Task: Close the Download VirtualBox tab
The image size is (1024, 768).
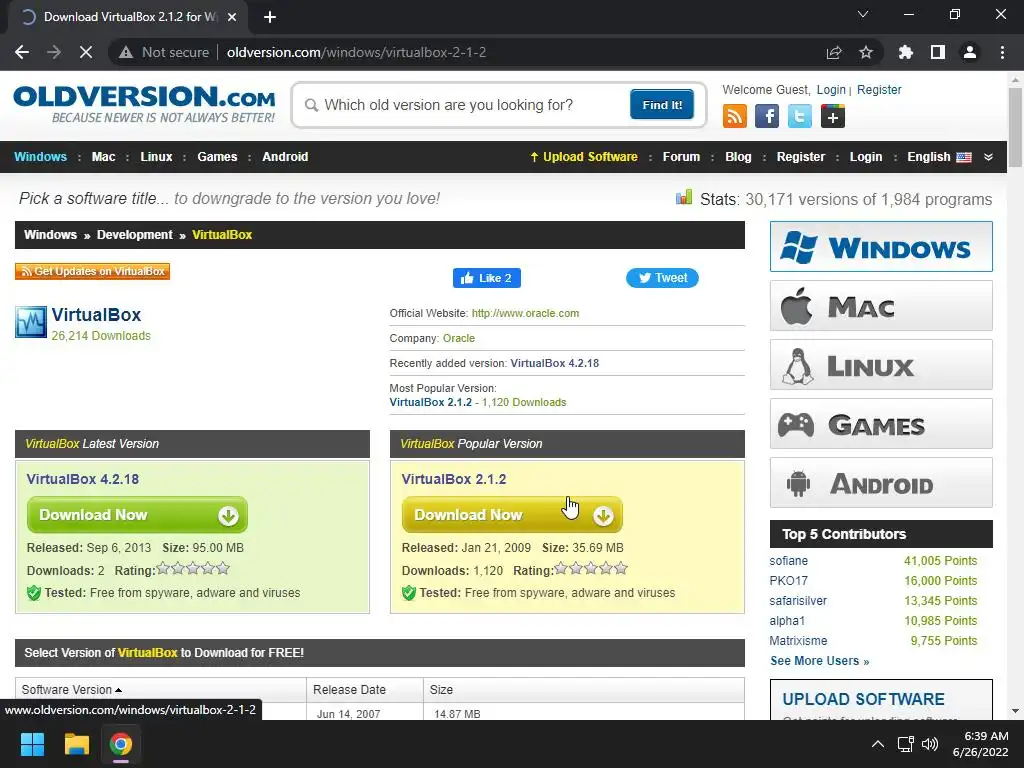Action: click(232, 17)
